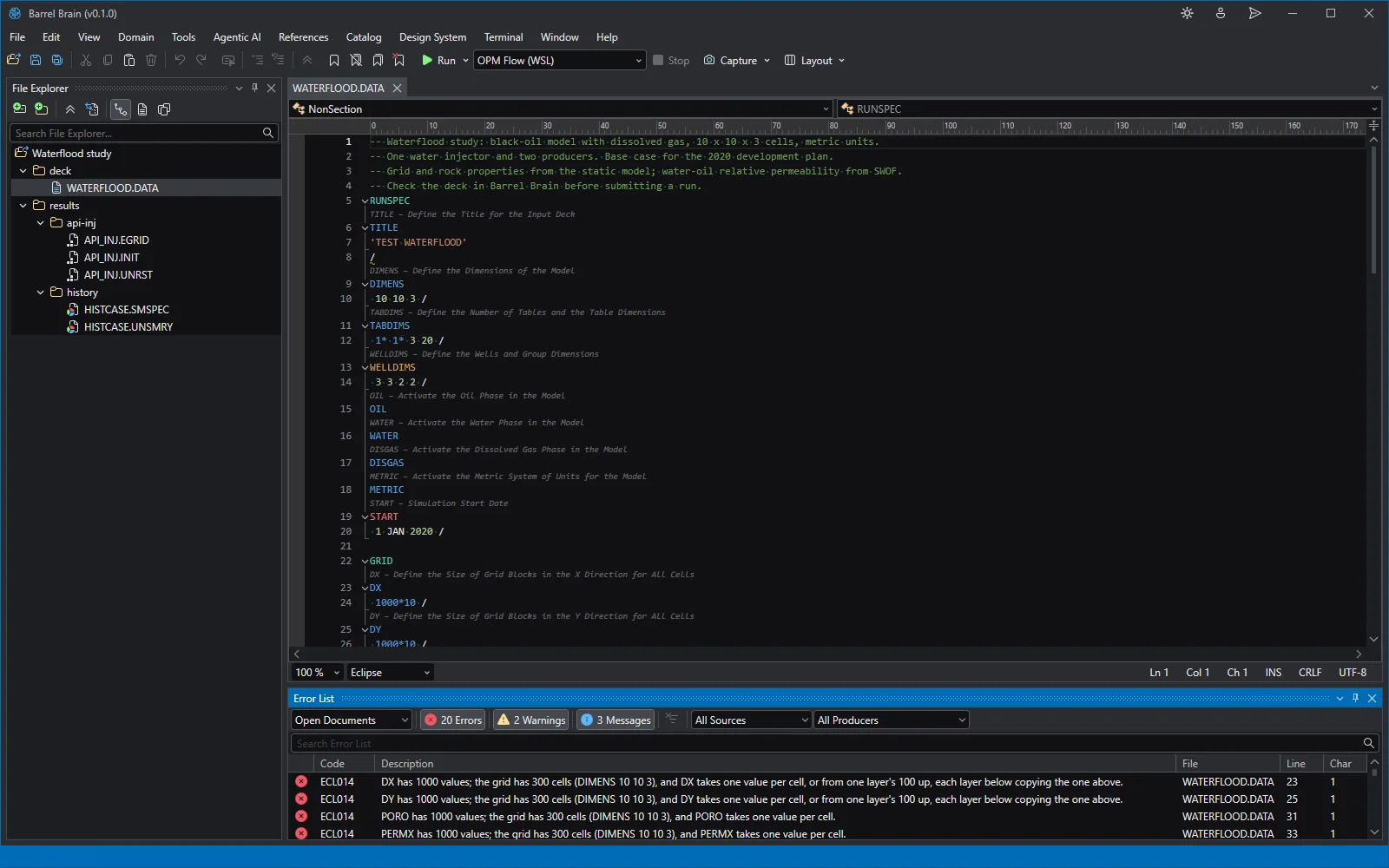The image size is (1389, 868).
Task: Open the Agentic AI menu
Action: [237, 37]
